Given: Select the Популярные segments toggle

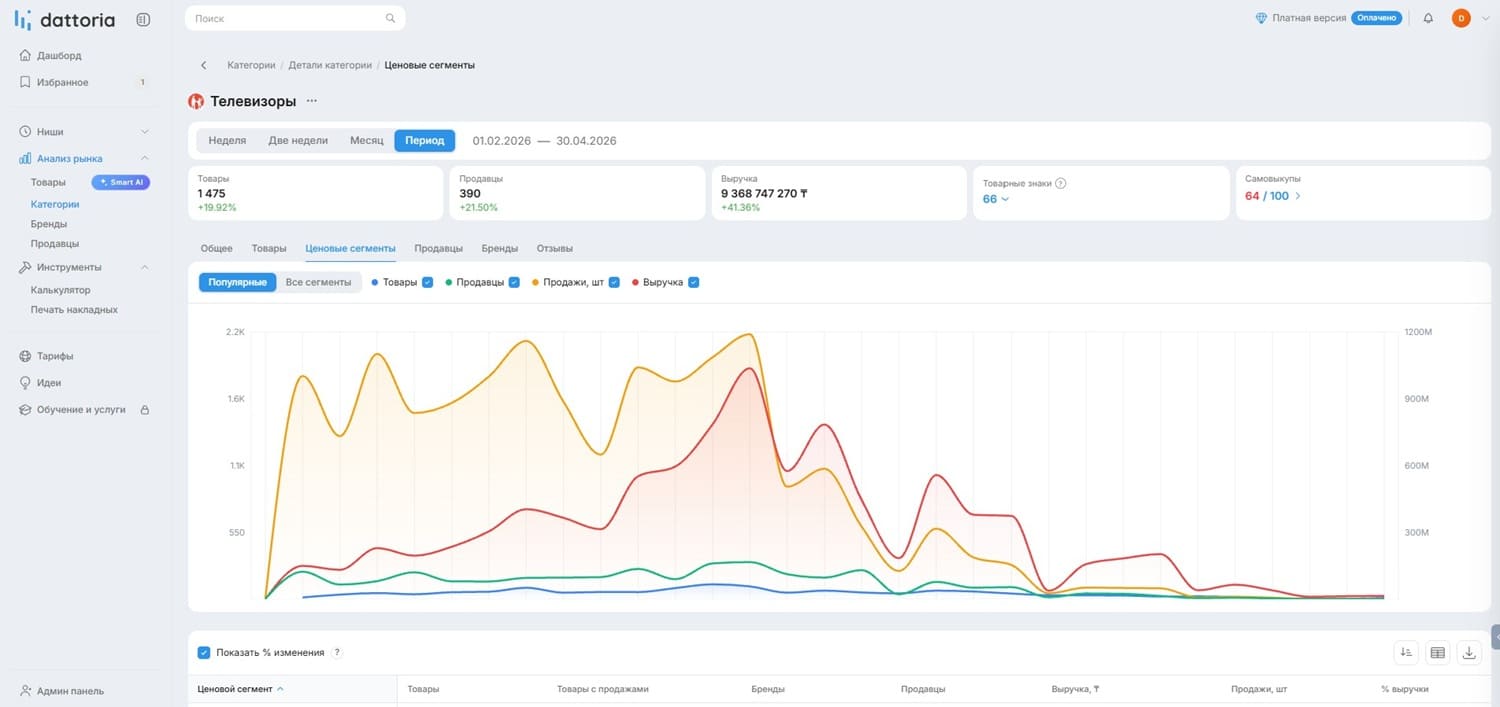Looking at the screenshot, I should tap(237, 282).
